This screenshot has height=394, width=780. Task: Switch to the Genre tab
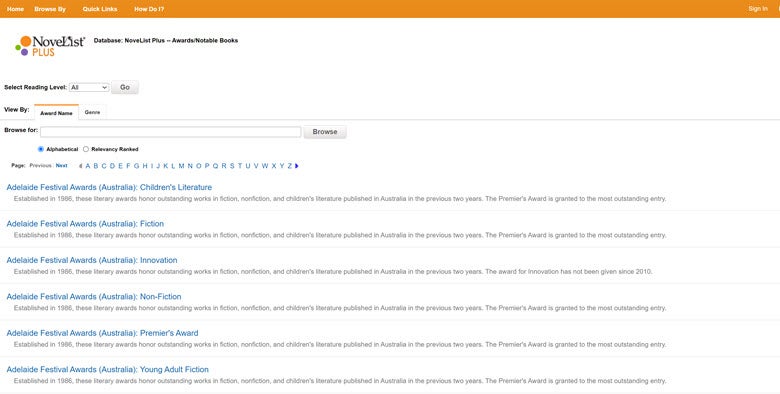[x=93, y=112]
